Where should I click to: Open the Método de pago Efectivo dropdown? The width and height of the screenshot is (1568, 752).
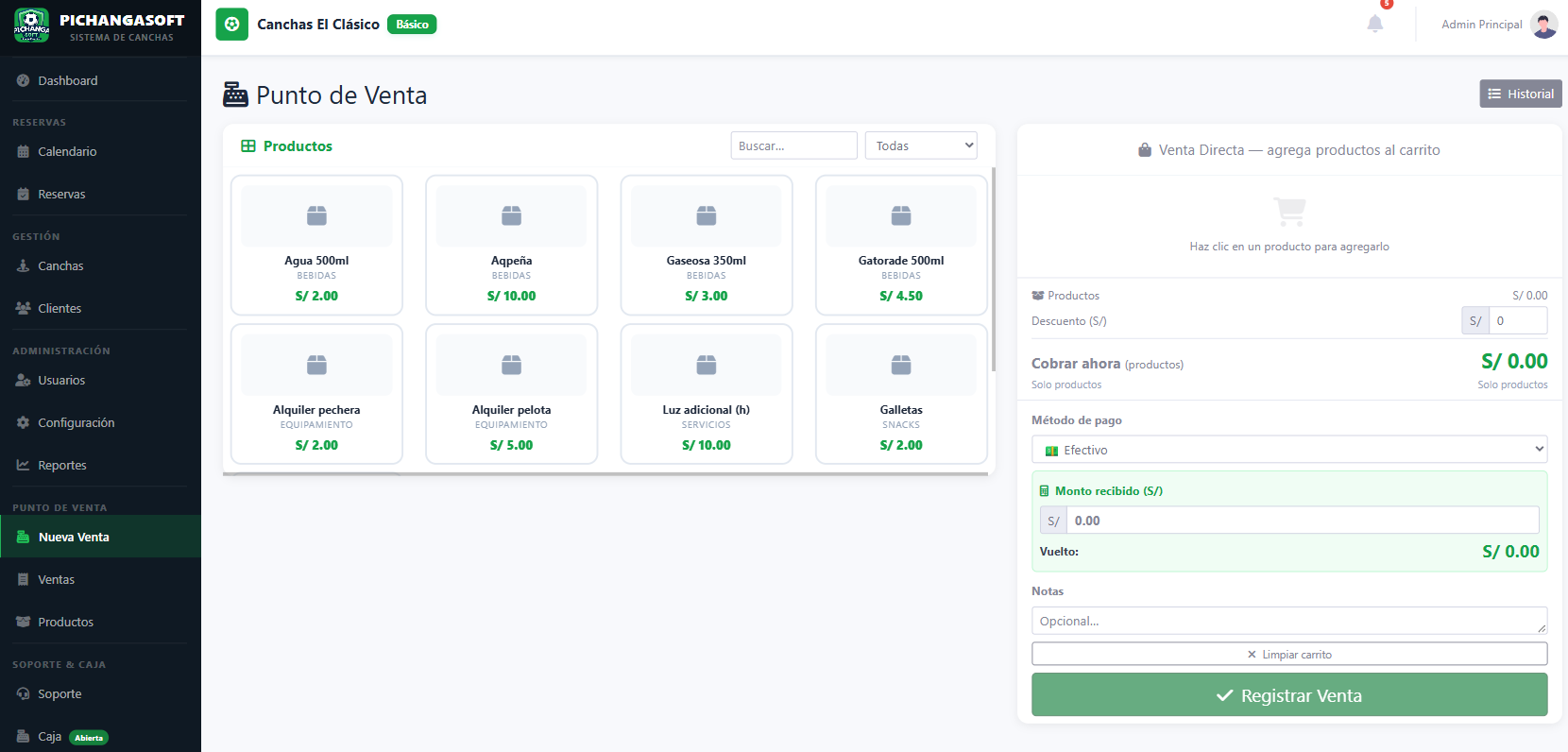(x=1289, y=450)
